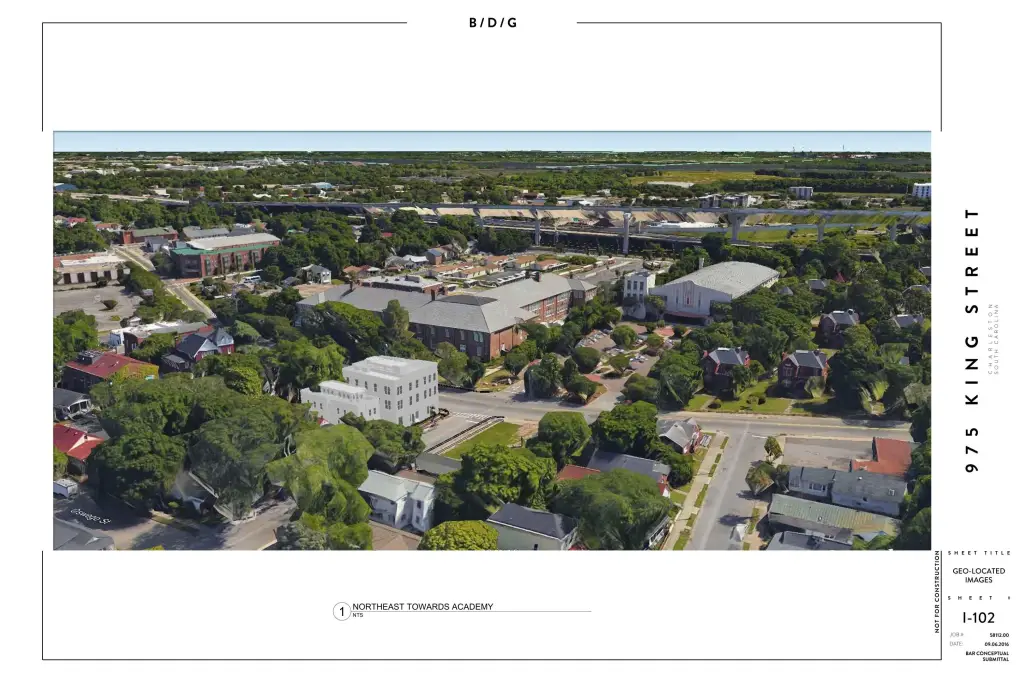Click the NORTHEAST TOWARDS ACADEMY caption

pos(422,607)
